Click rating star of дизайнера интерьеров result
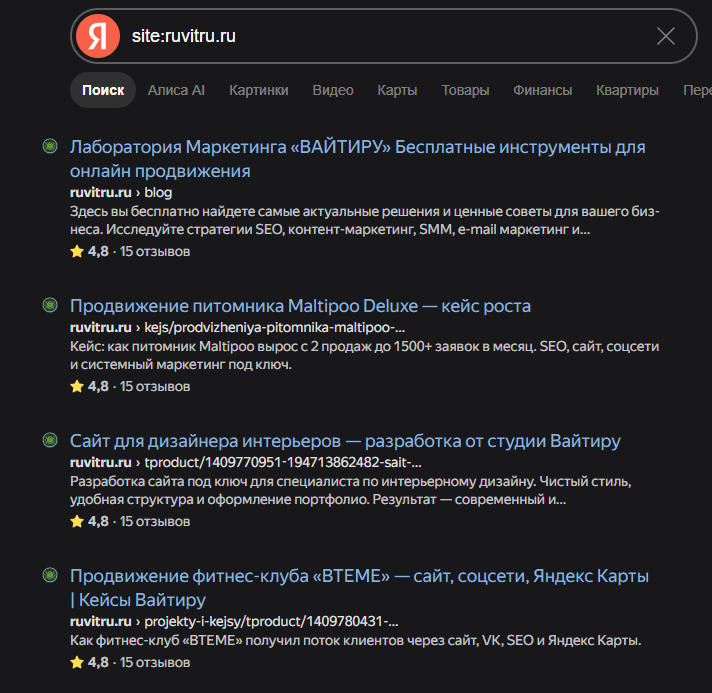Viewport: 712px width, 693px height. tap(77, 521)
